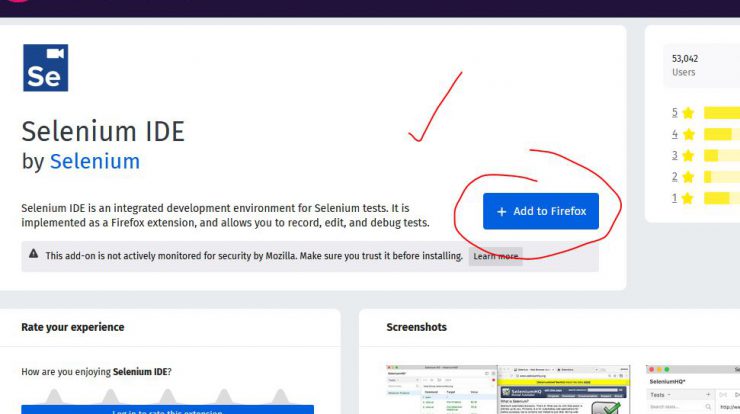Click the 'How are you enjoying Selenium IDE?' text
The width and height of the screenshot is (740, 414).
(x=96, y=372)
